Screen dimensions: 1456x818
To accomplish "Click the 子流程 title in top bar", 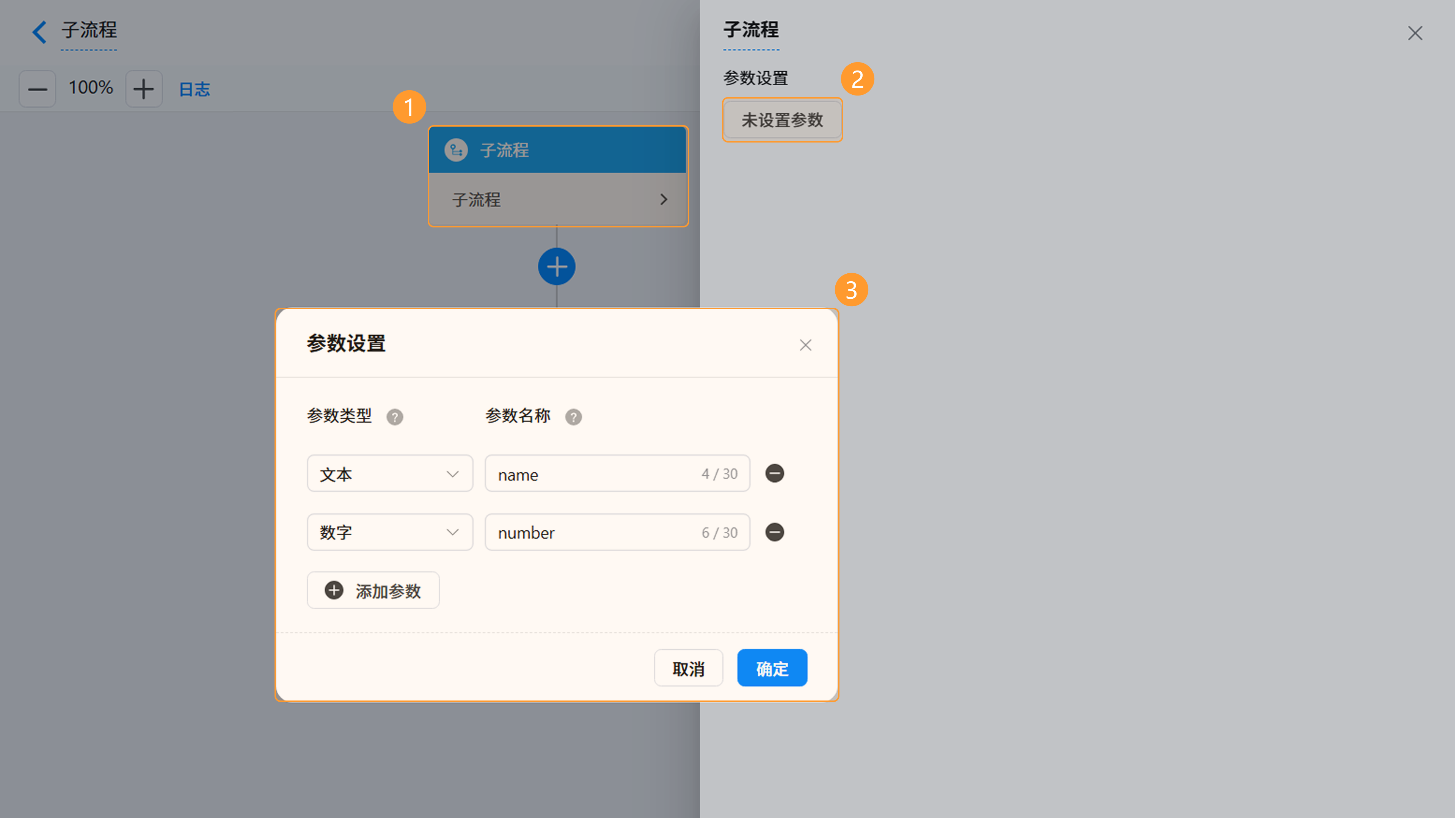I will [89, 30].
